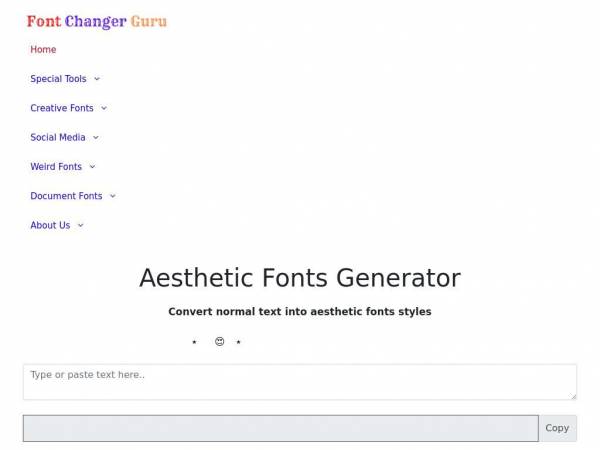This screenshot has height=450, width=600.
Task: Click the 'Convert normal text into aesthetic fonts styles' subtitle
Action: click(300, 311)
